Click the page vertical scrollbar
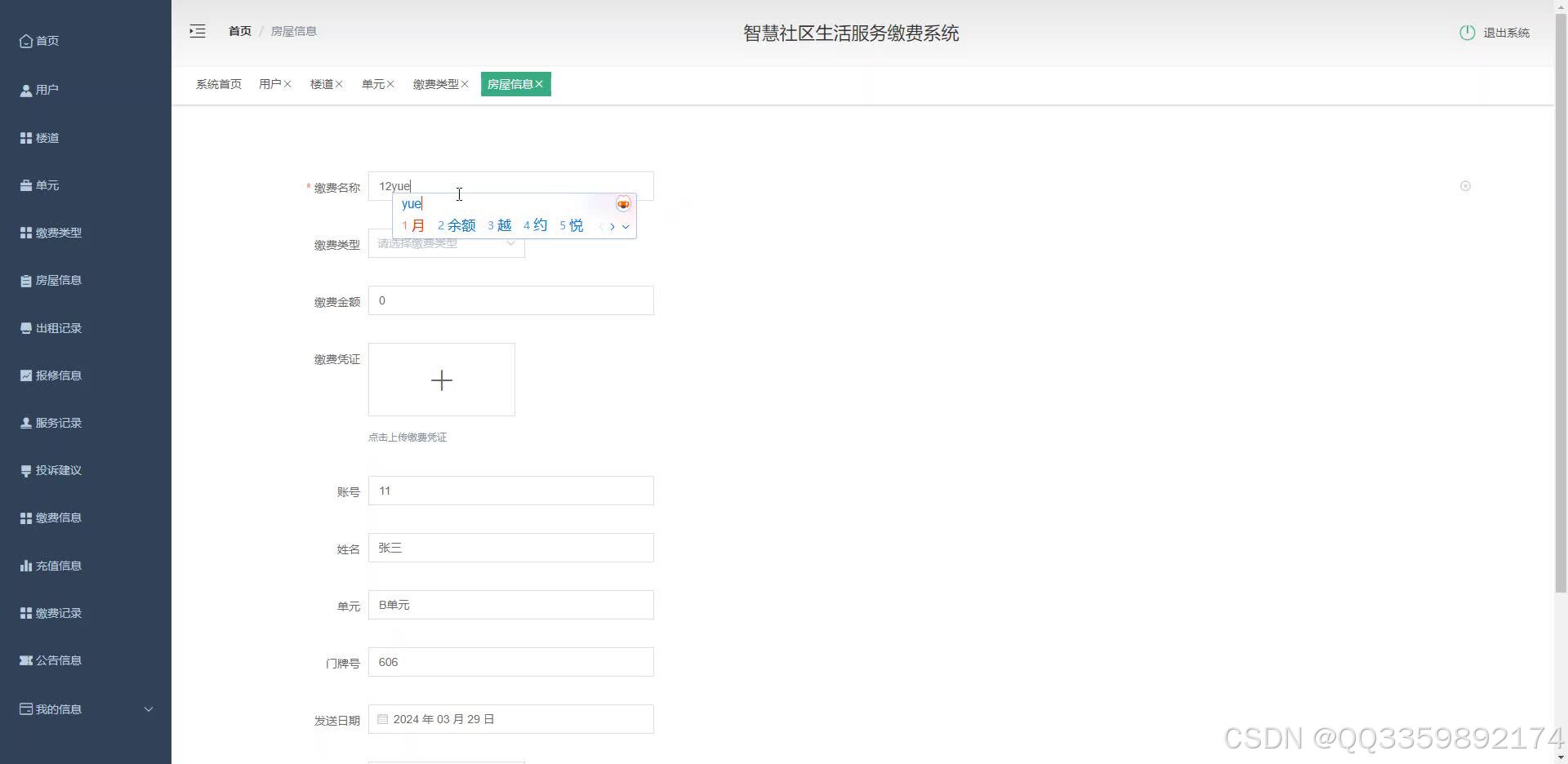 [1561, 302]
